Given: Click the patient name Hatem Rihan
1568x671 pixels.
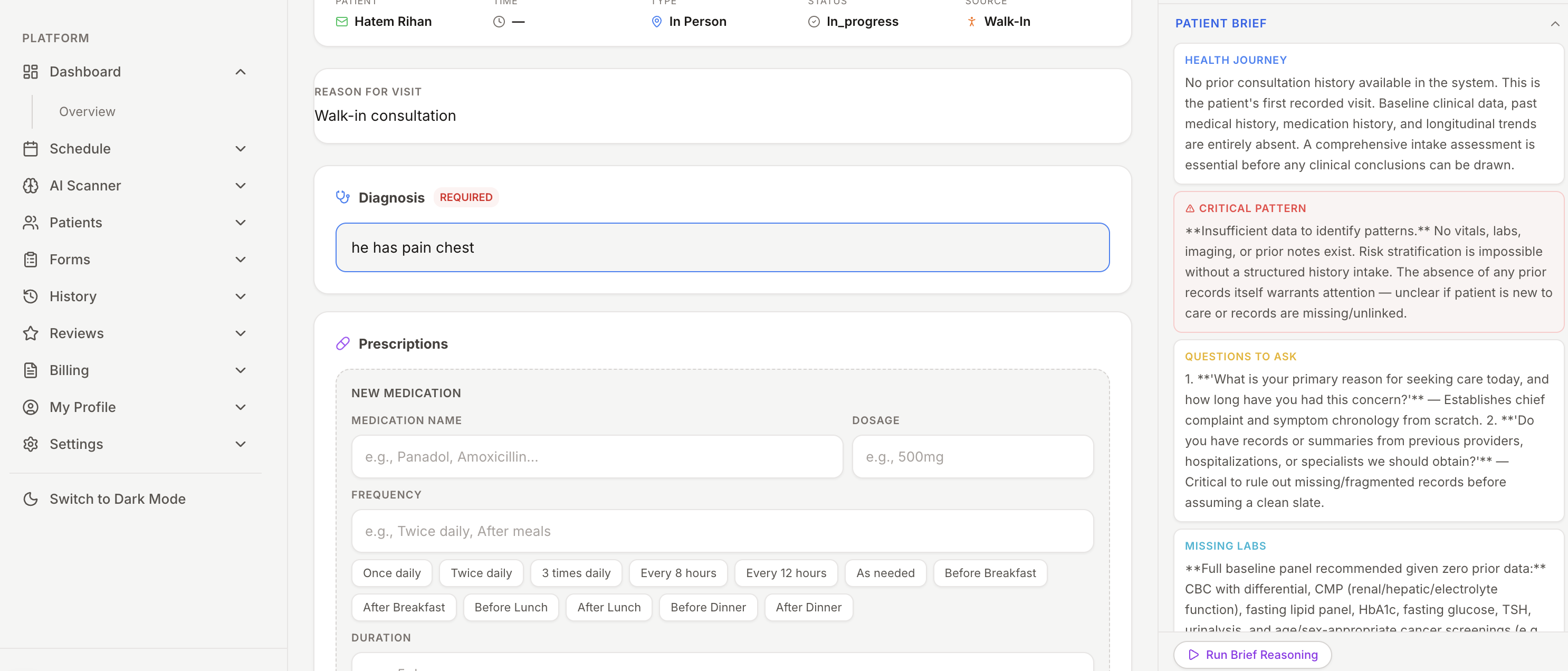Looking at the screenshot, I should (x=393, y=22).
